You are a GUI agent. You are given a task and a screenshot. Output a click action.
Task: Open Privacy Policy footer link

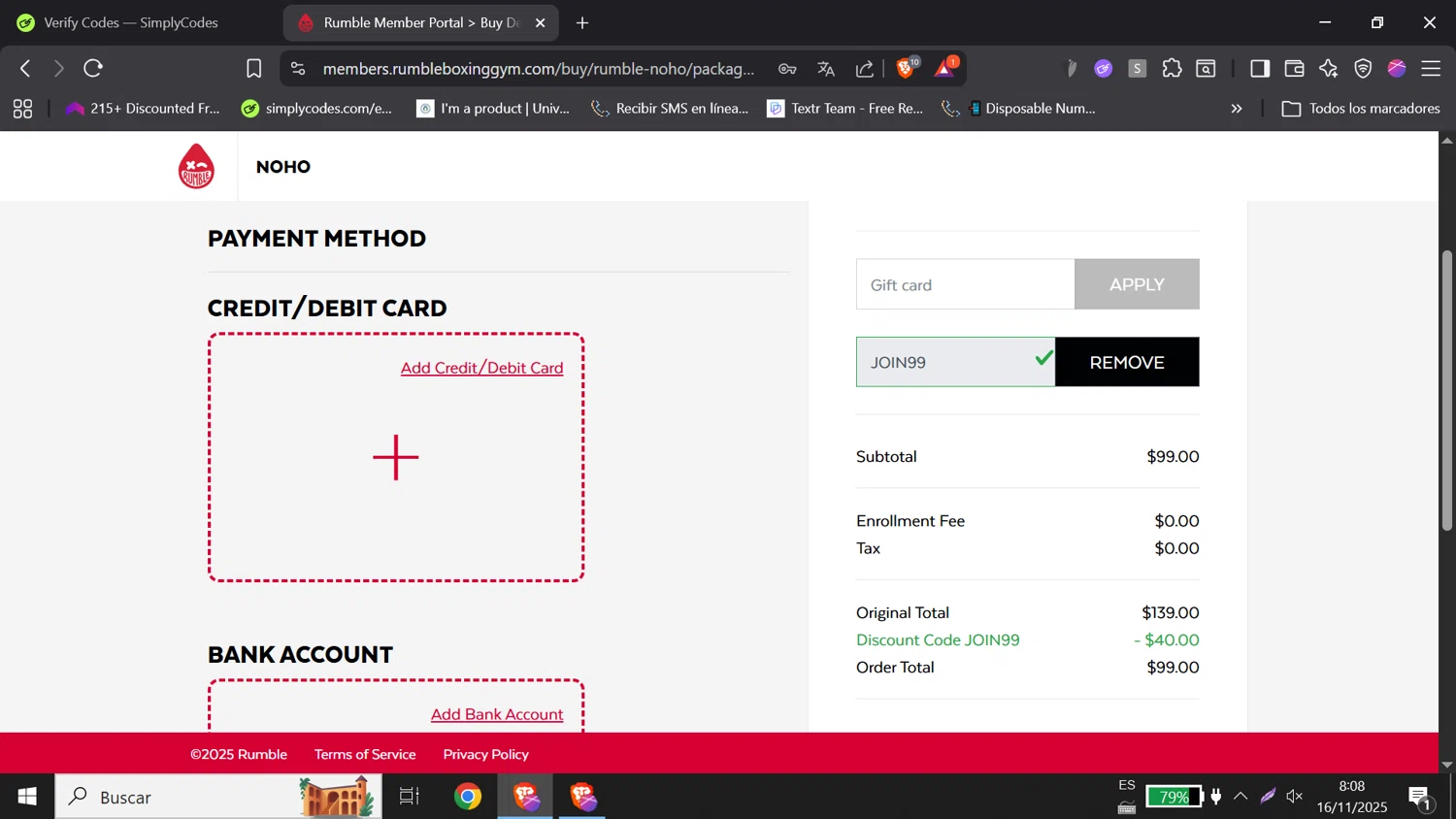pyautogui.click(x=485, y=754)
